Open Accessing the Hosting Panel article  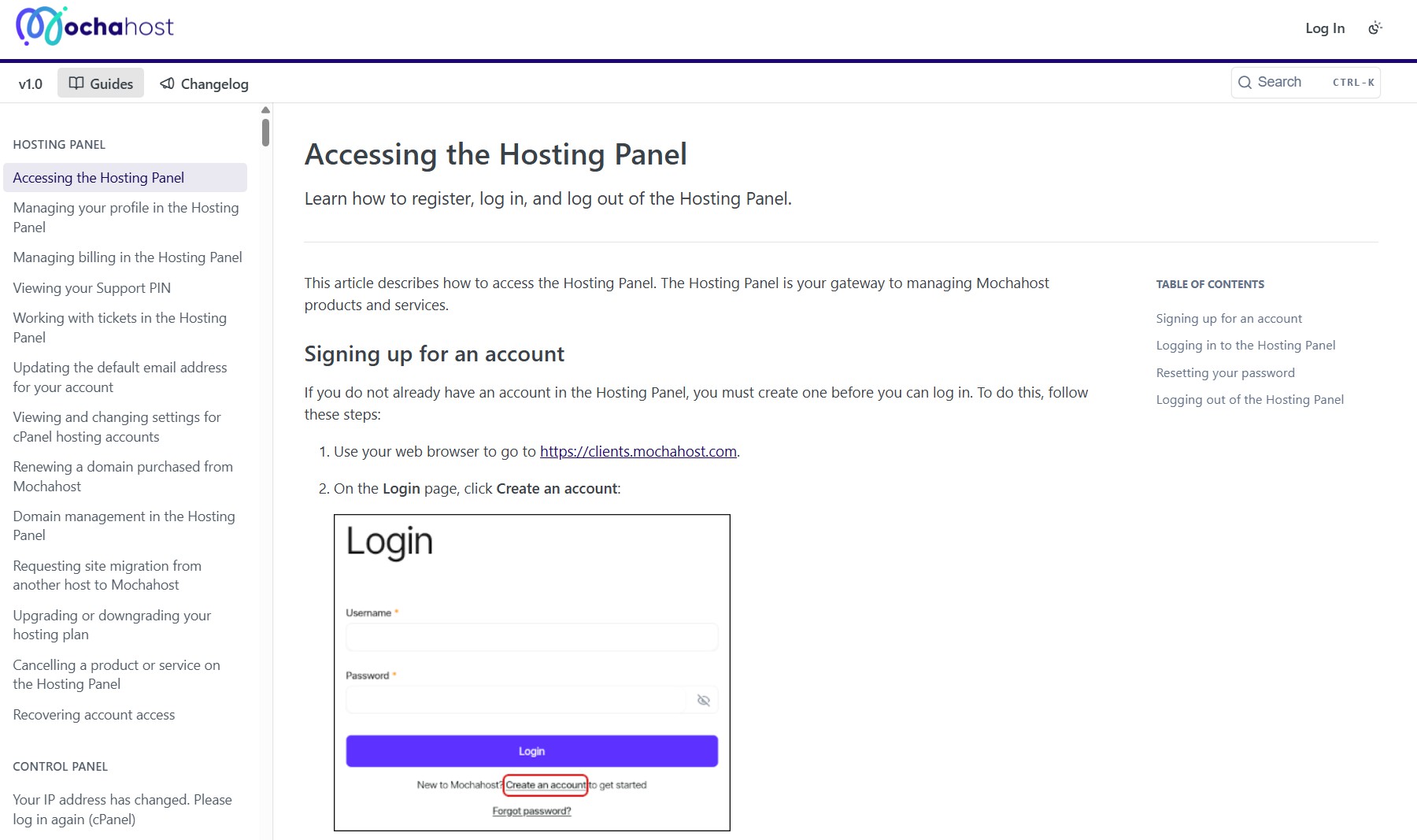point(98,177)
